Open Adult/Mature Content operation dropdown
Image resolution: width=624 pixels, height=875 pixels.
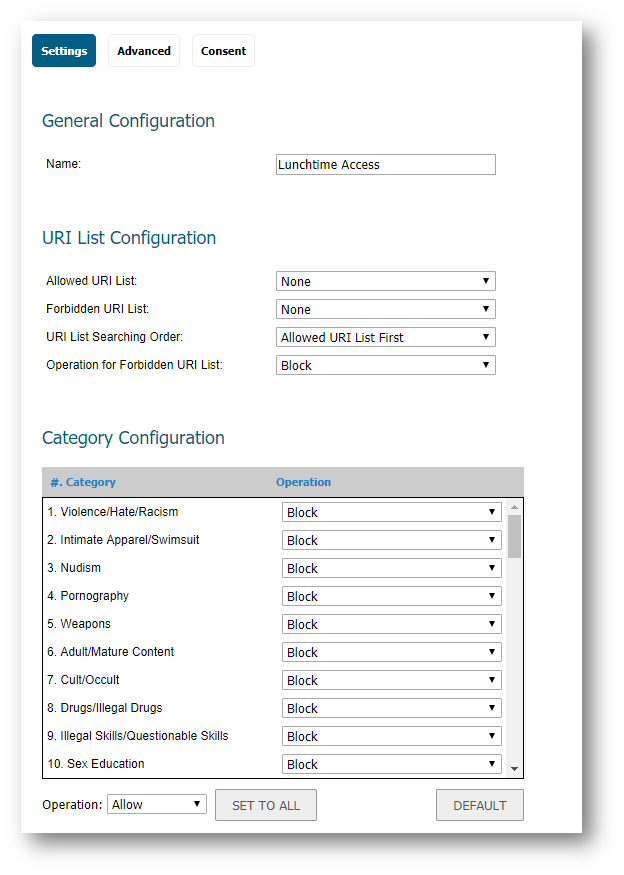point(391,652)
